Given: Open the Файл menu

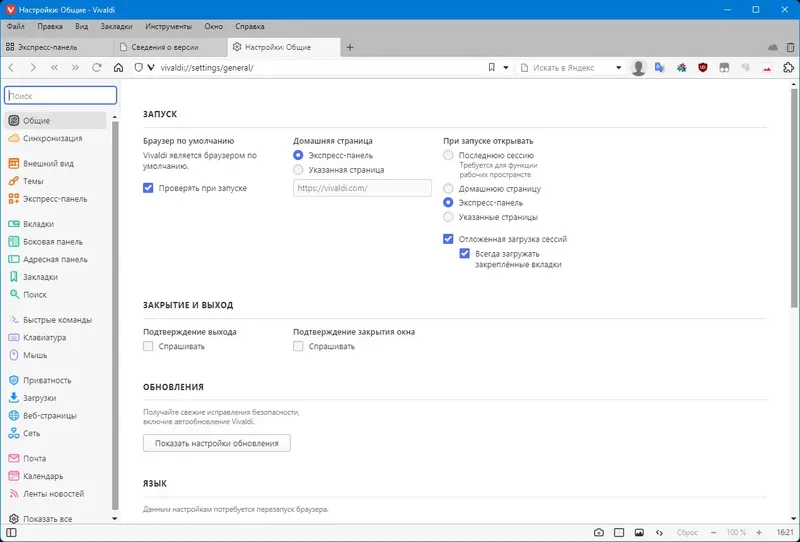Looking at the screenshot, I should (x=16, y=26).
